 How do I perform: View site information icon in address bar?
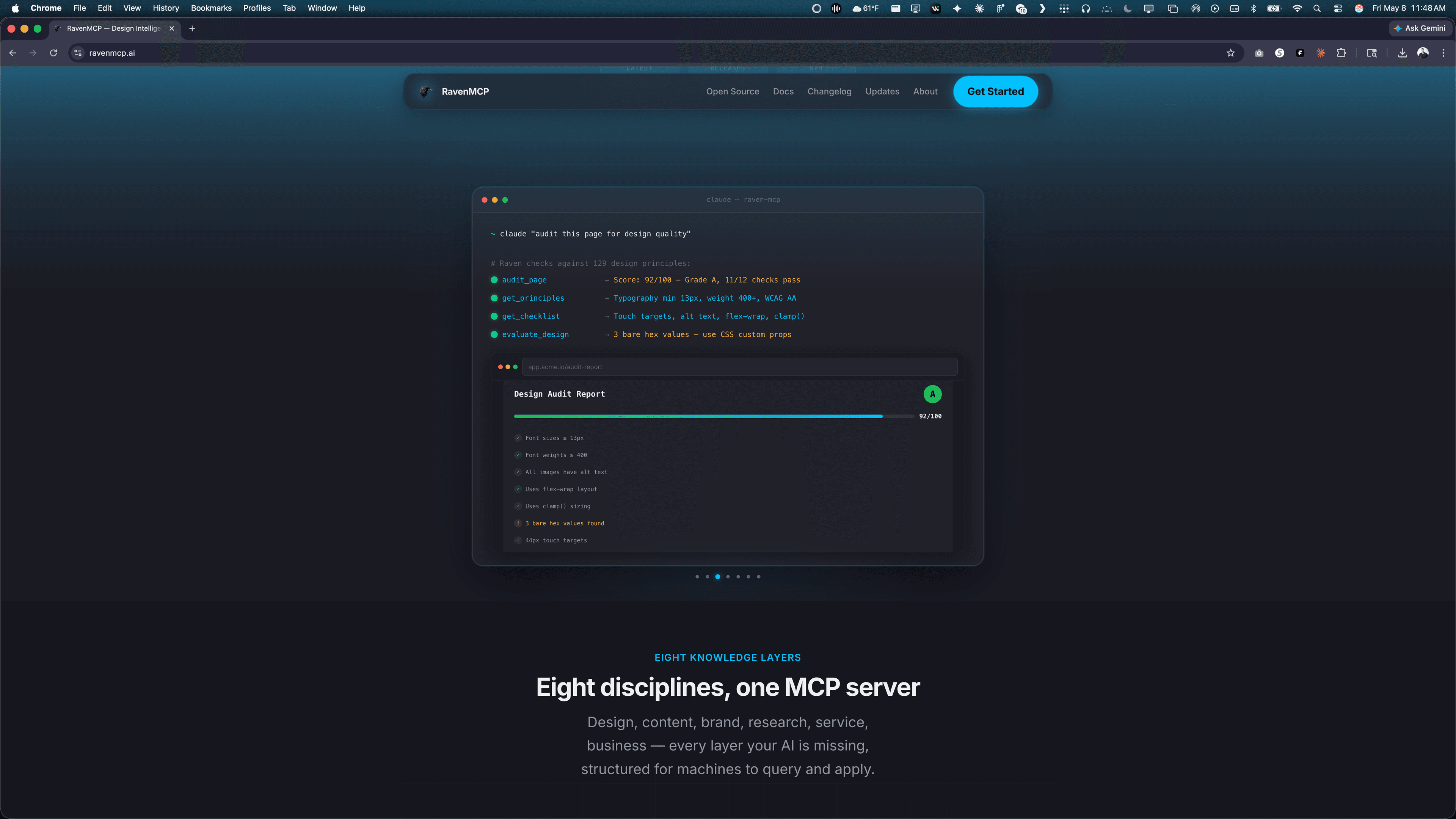[78, 53]
